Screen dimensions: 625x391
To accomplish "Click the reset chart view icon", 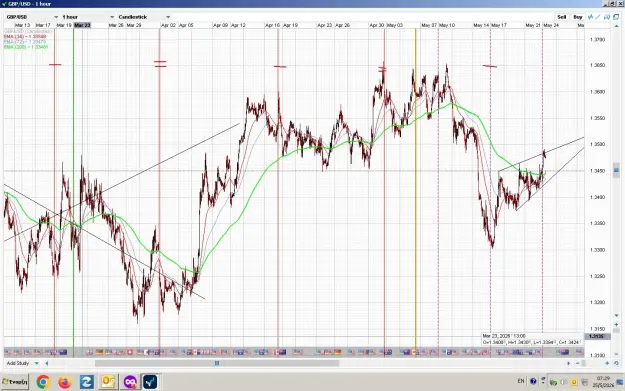I will coord(616,363).
